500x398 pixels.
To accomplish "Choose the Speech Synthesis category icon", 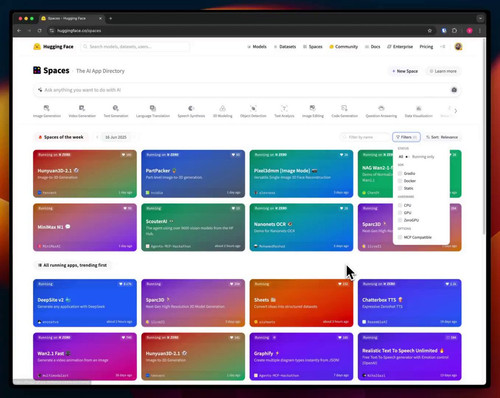I will pos(191,108).
